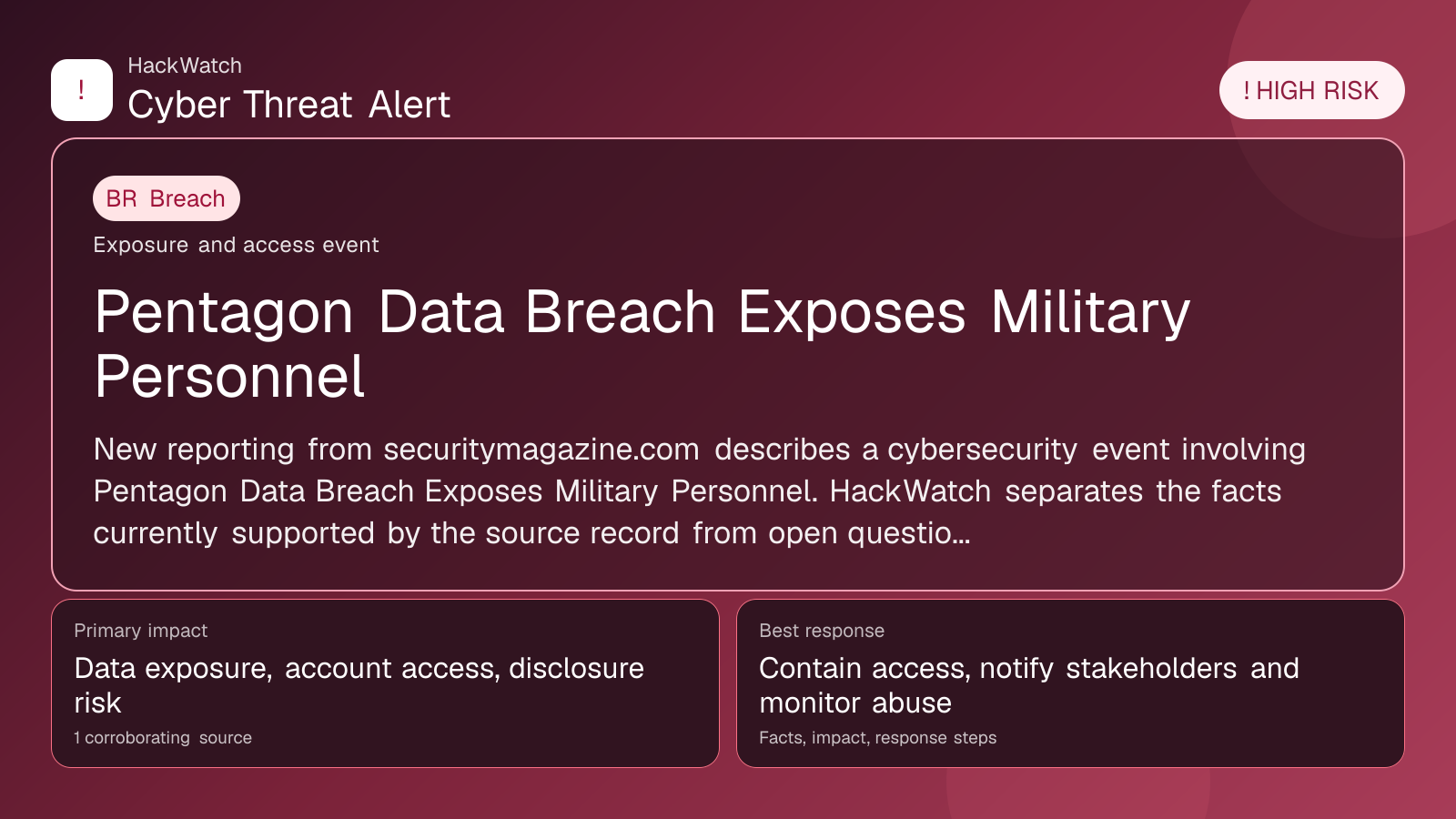Click the securitymagazine.com source mention
This screenshot has height=819, width=1456.
(x=541, y=450)
